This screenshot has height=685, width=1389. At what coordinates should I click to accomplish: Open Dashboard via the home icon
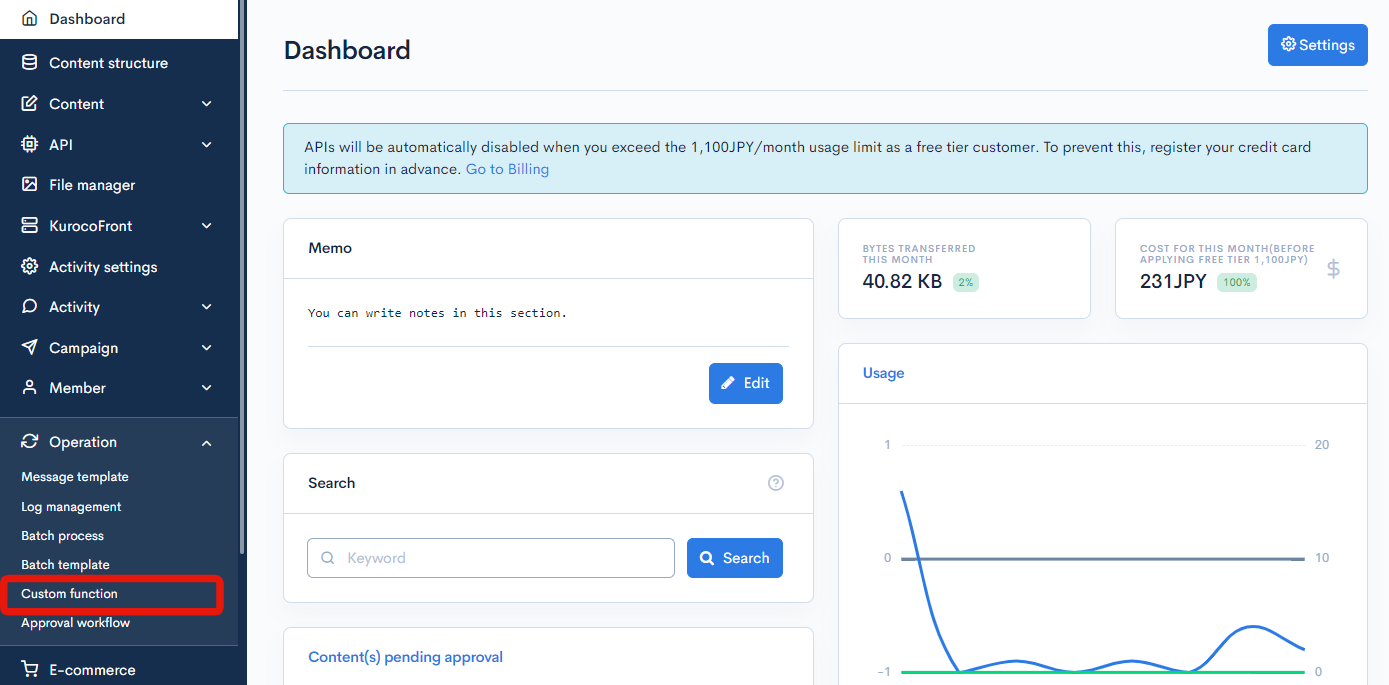30,17
